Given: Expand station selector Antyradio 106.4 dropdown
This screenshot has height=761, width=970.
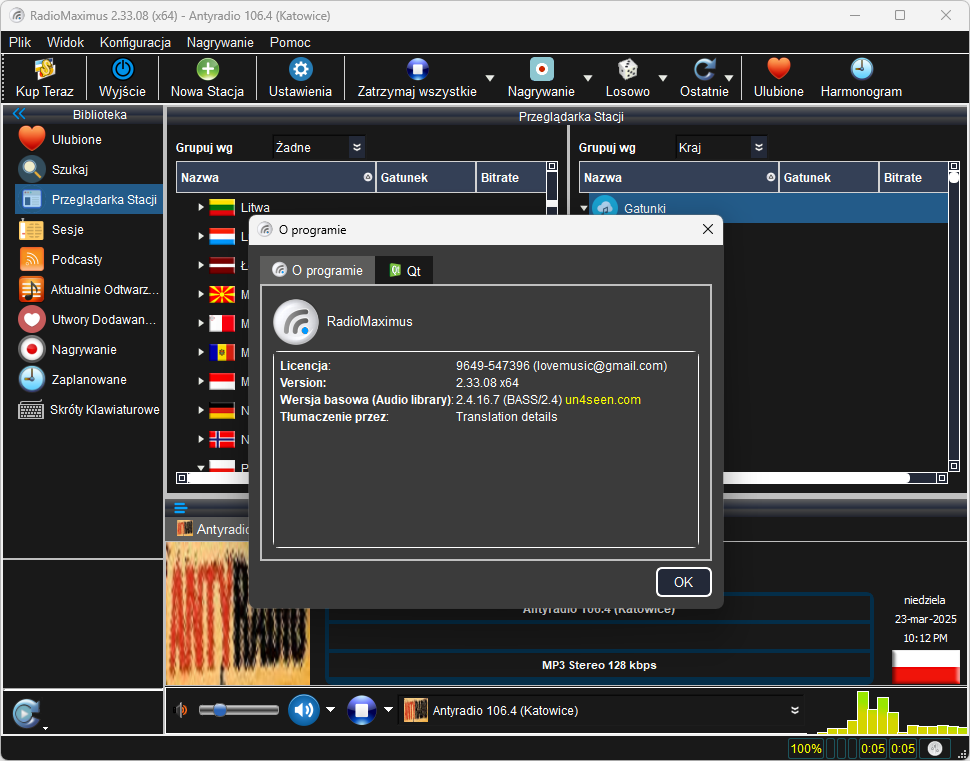Looking at the screenshot, I should click(x=795, y=710).
